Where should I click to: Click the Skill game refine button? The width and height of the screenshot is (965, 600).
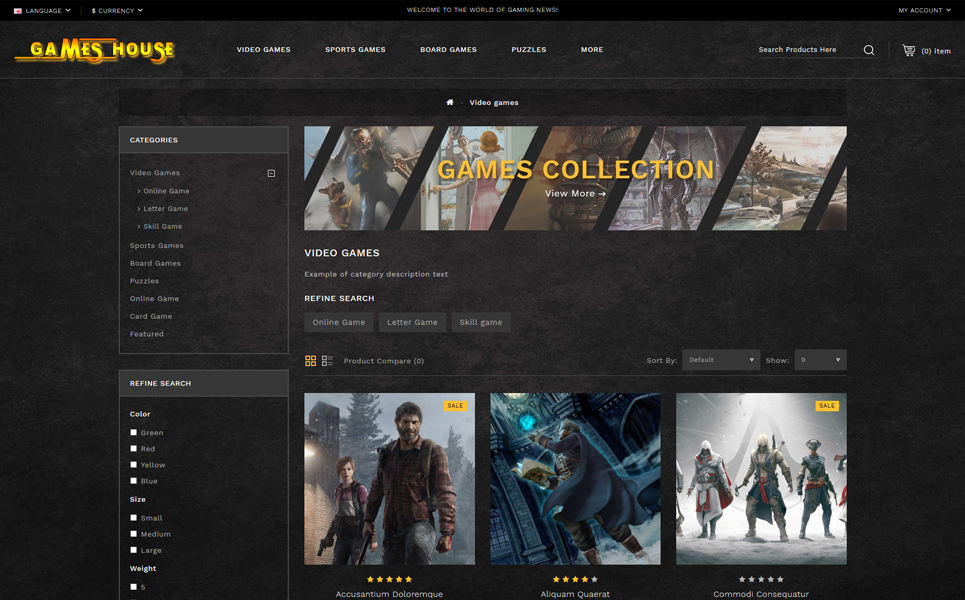[481, 322]
